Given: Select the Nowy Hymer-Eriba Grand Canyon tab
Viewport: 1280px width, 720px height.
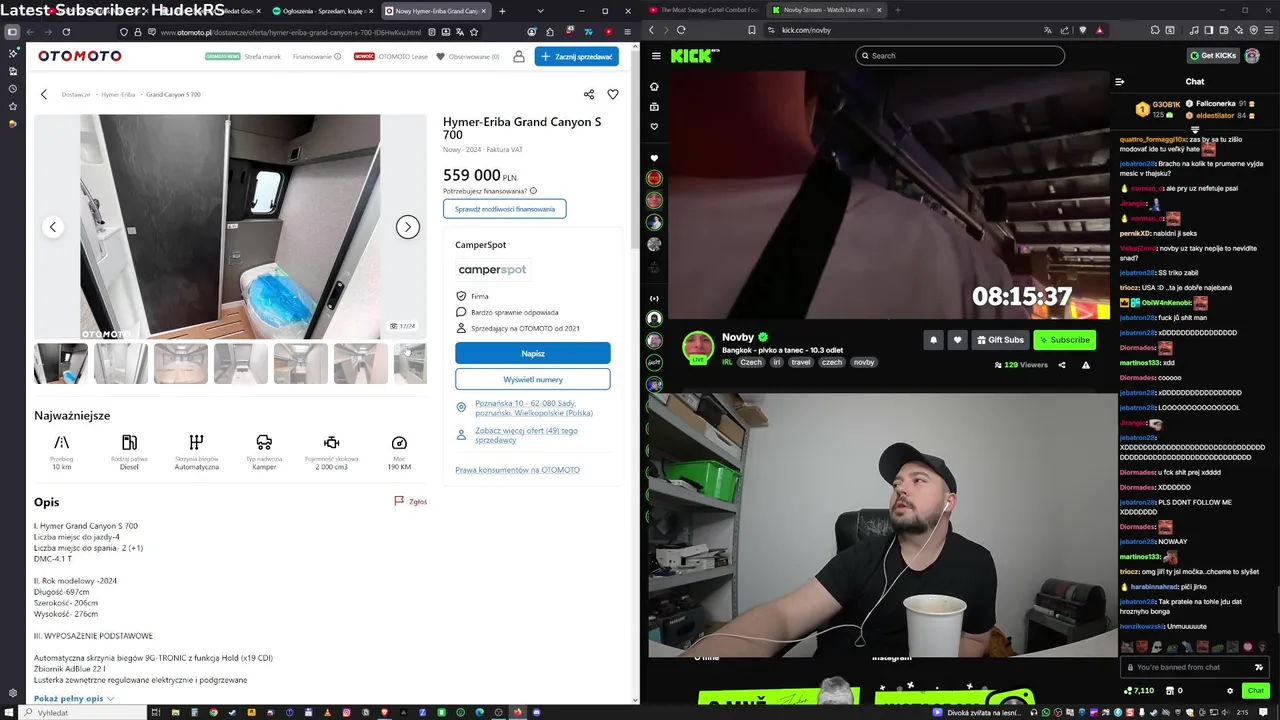Looking at the screenshot, I should click(x=436, y=11).
